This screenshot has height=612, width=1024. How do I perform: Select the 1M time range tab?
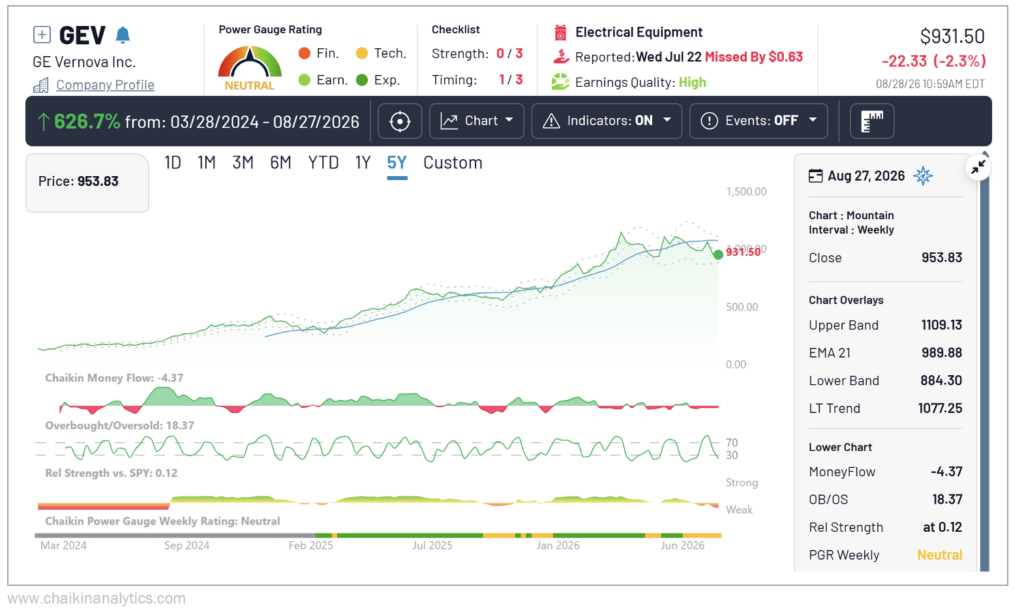pyautogui.click(x=206, y=163)
